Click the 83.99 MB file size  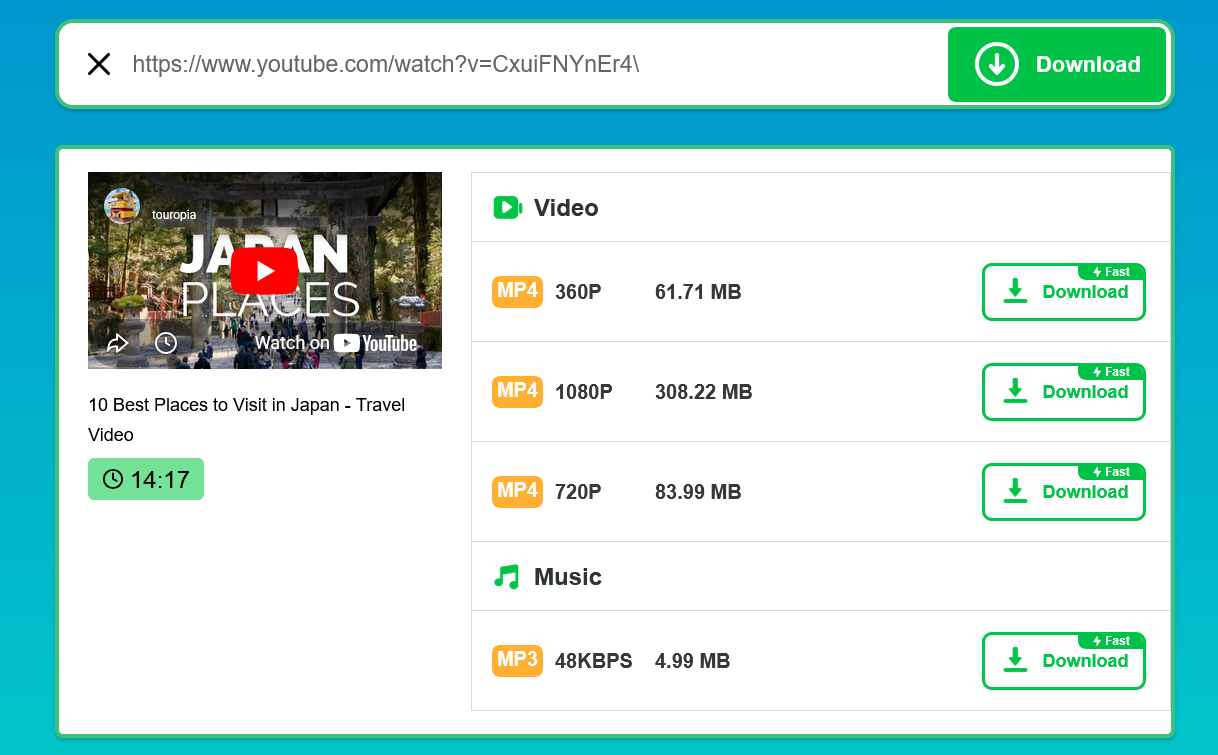[x=698, y=493]
